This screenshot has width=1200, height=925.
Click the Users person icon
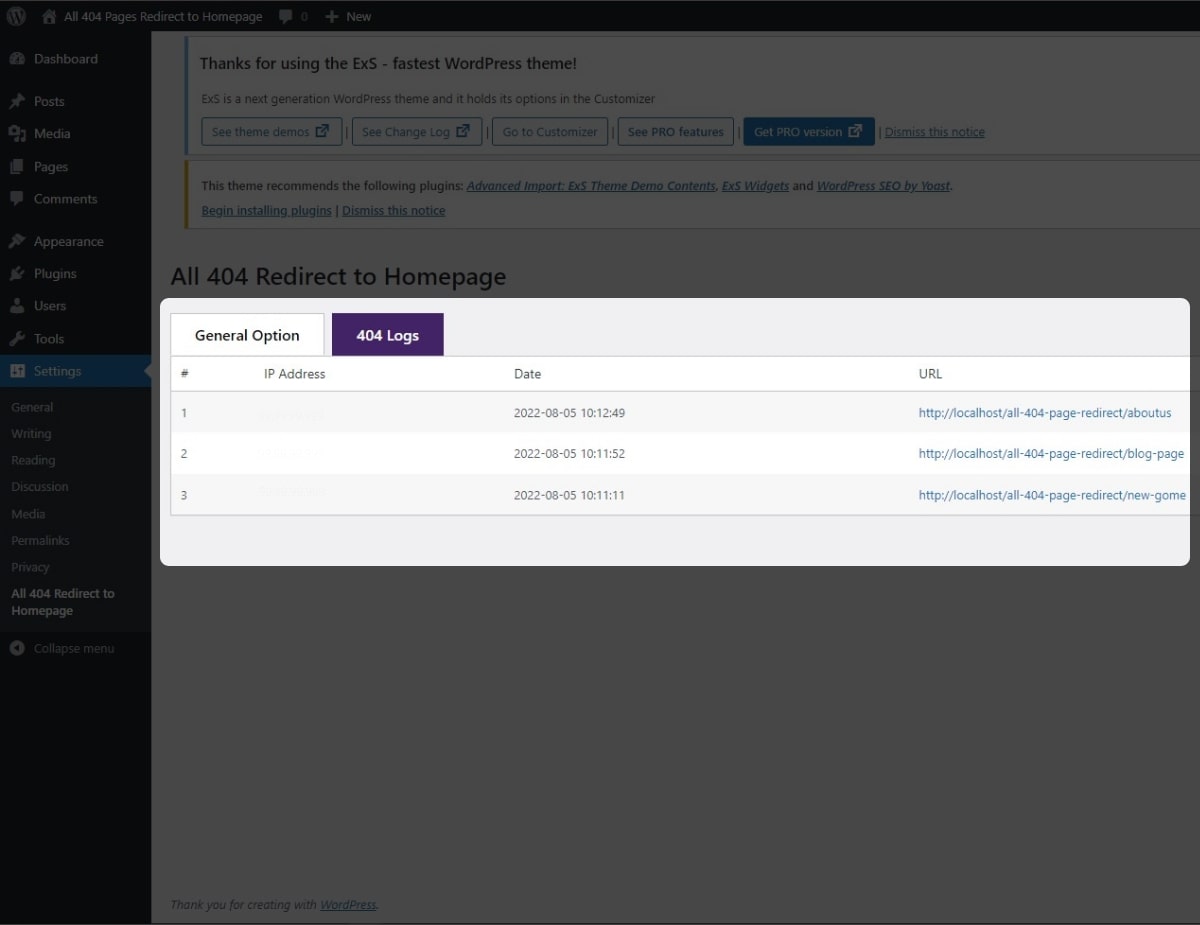coord(17,306)
